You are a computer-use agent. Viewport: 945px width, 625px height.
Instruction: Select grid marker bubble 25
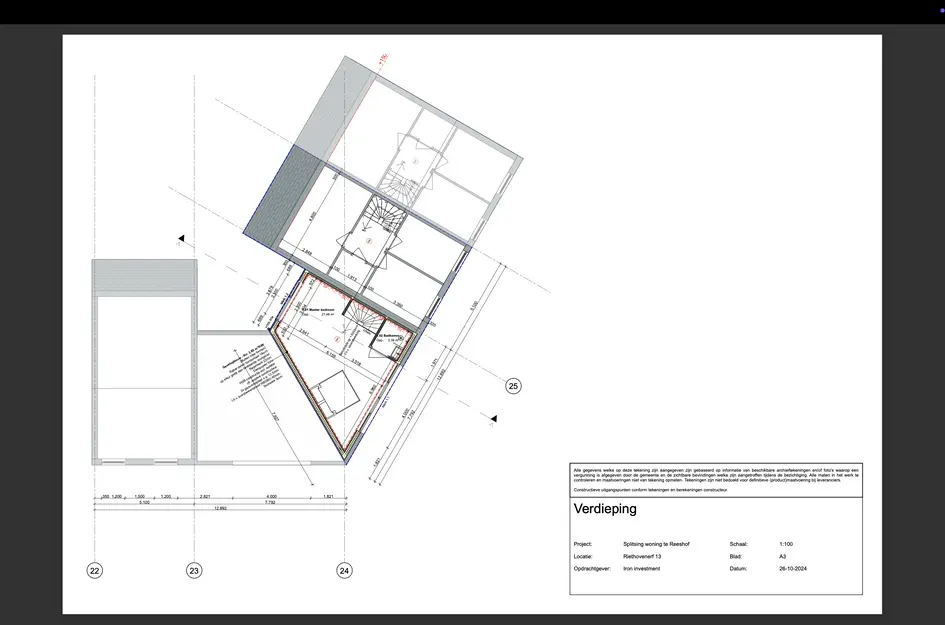click(x=513, y=384)
